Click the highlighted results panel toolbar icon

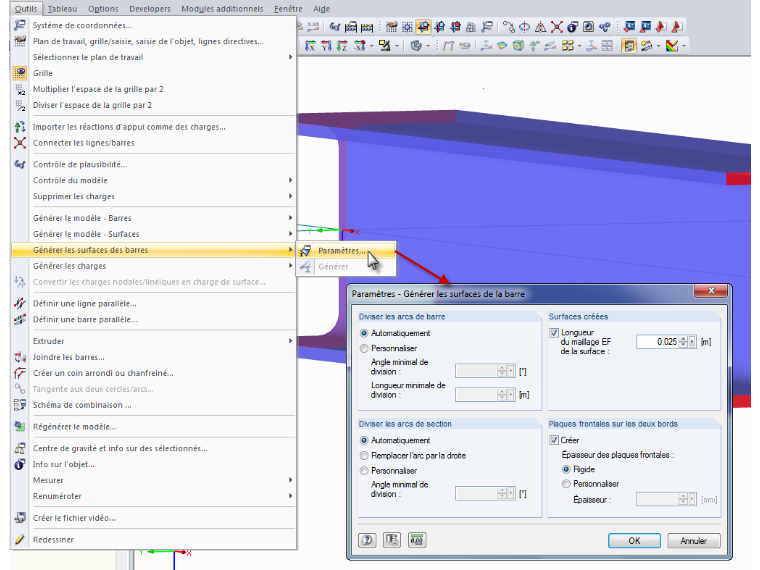tap(629, 46)
